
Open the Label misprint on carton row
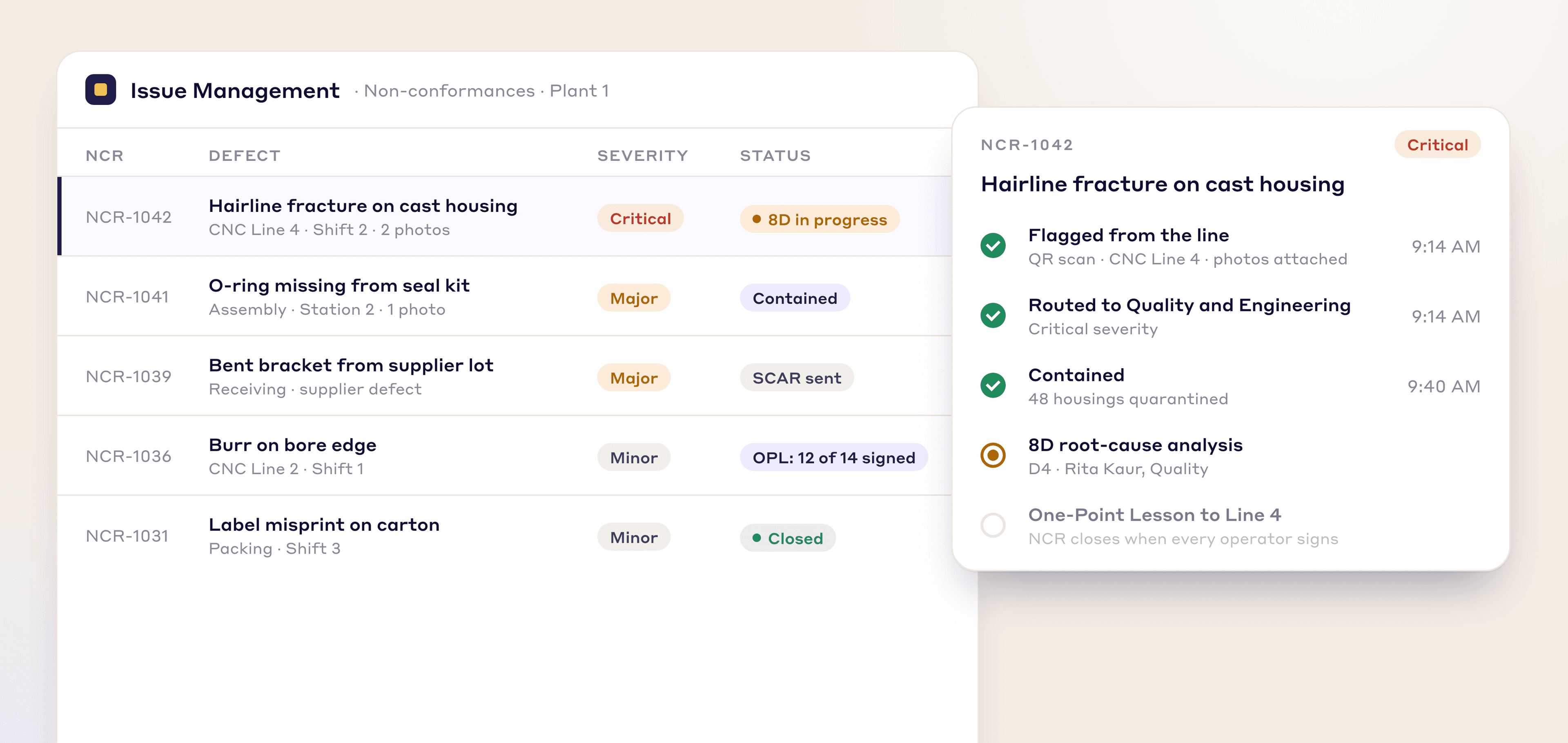click(x=505, y=536)
